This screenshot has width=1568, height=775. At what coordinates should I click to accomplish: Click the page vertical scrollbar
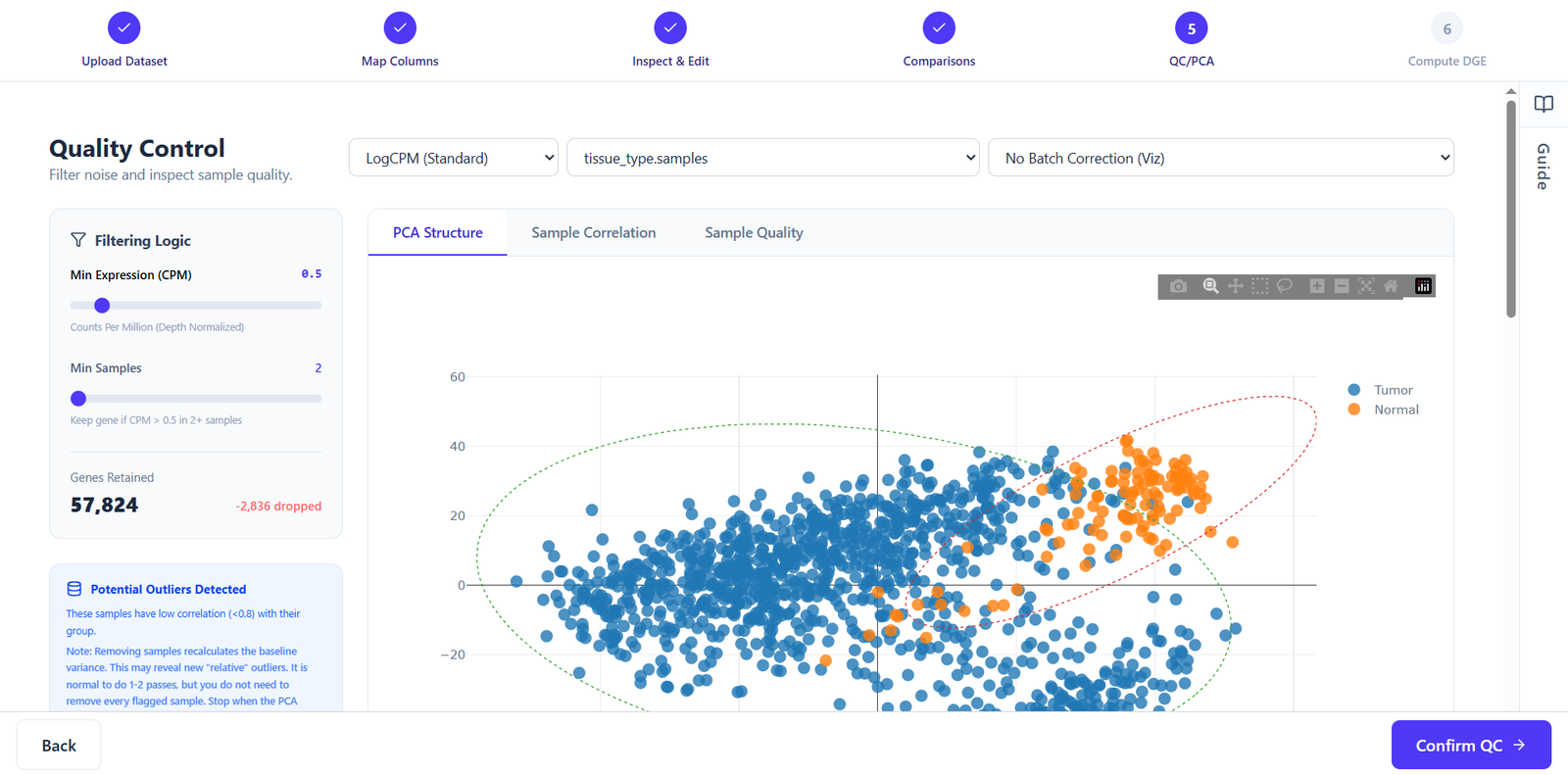coord(1511,209)
